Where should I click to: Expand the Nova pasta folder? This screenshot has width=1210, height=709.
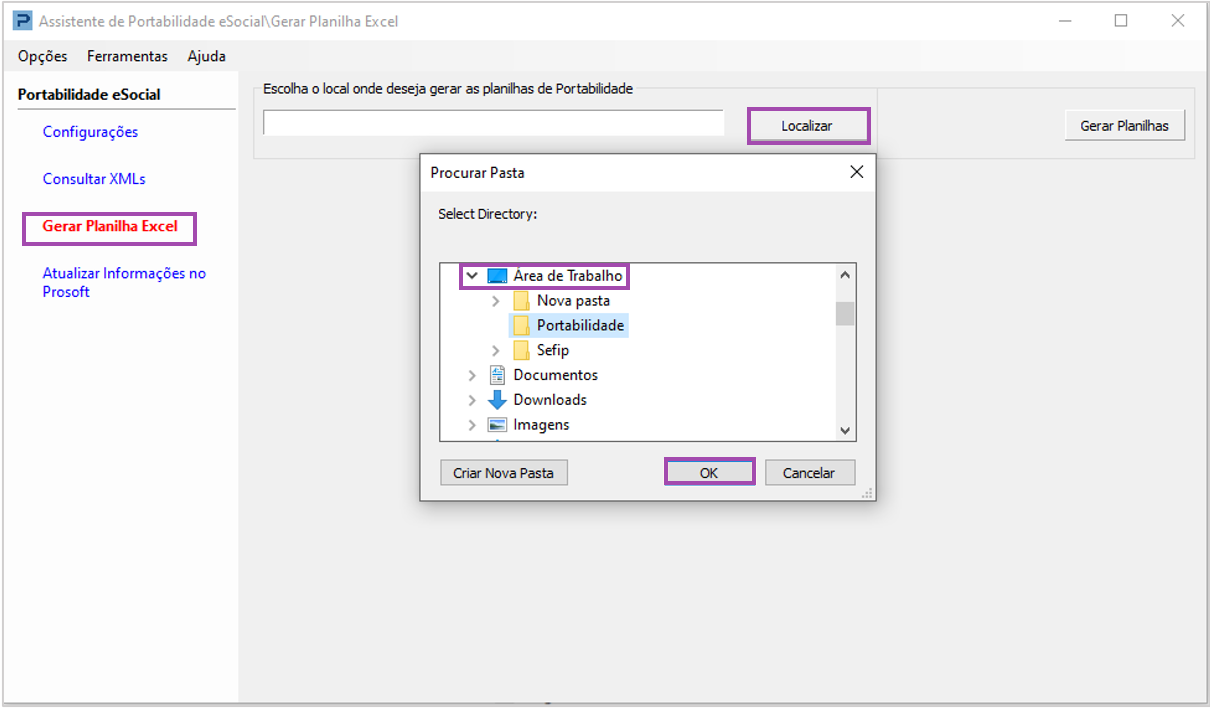click(x=495, y=300)
